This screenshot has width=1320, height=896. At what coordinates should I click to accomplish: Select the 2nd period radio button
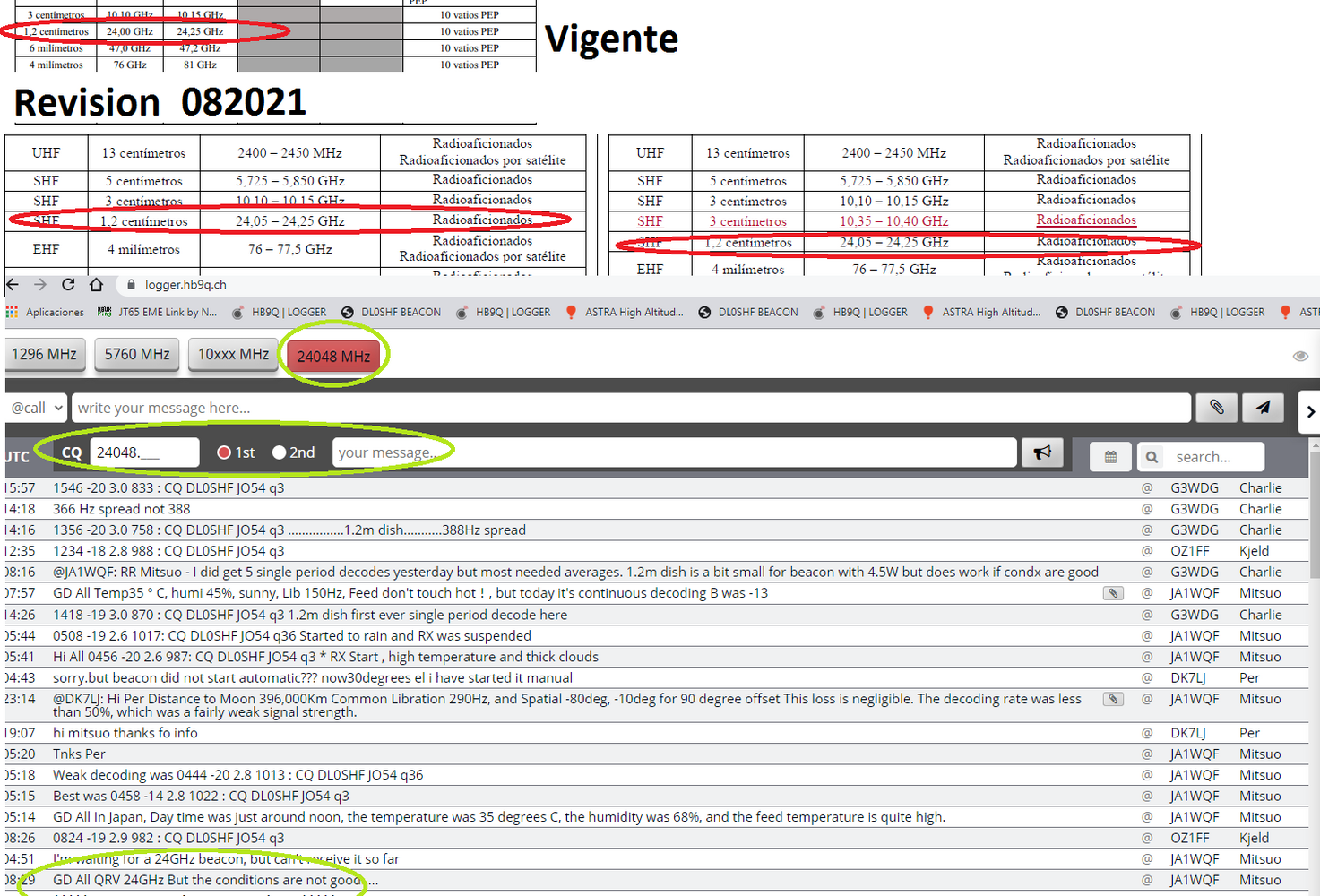point(280,453)
